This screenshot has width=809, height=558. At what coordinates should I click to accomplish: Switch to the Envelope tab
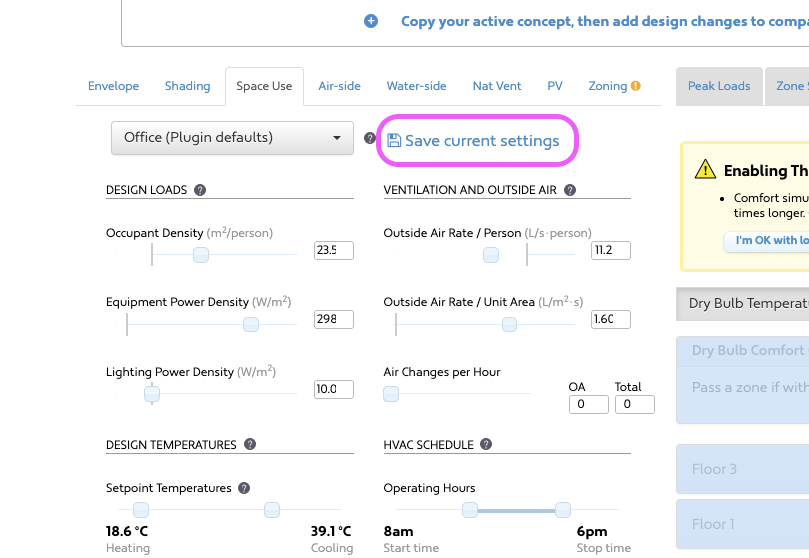113,86
